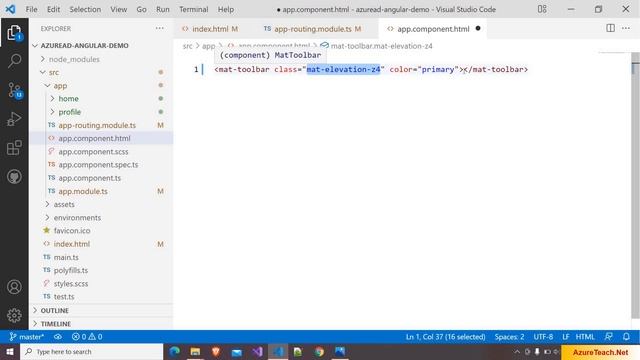Open the GitHub view in activity bar
Image resolution: width=640 pixels, height=360 pixels.
pos(14,177)
